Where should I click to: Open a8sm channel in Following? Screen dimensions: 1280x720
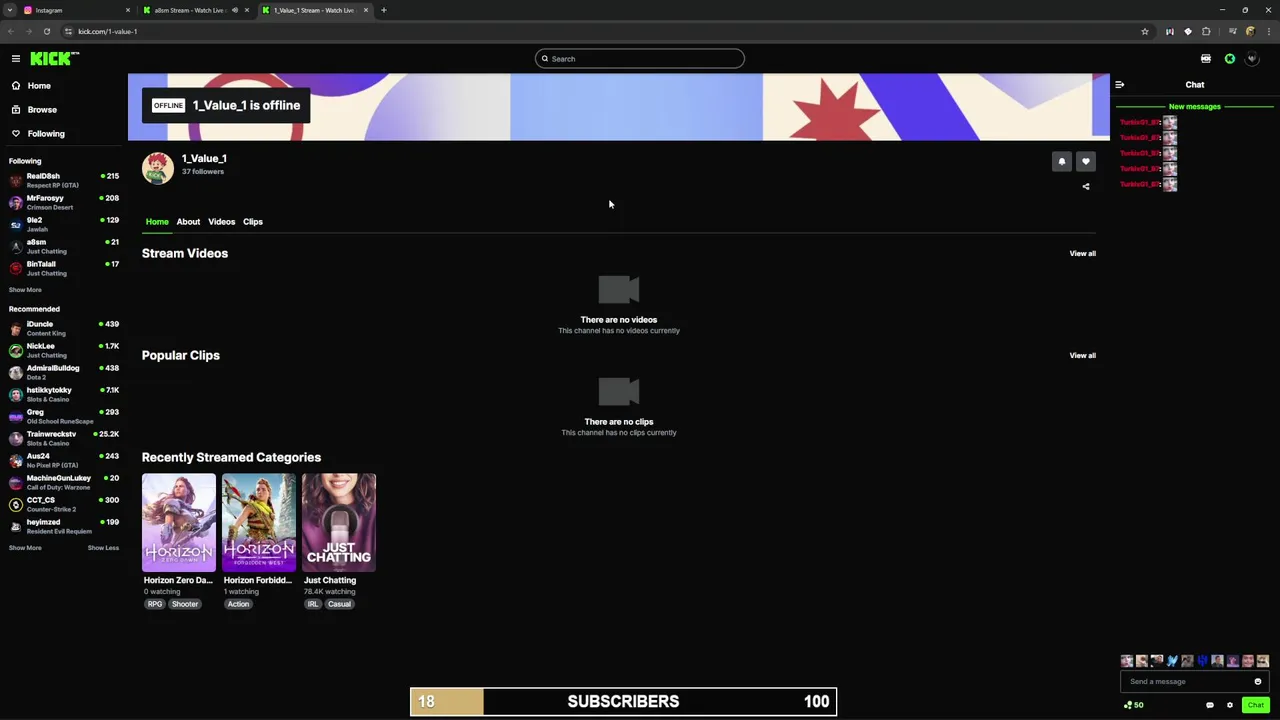pyautogui.click(x=64, y=246)
